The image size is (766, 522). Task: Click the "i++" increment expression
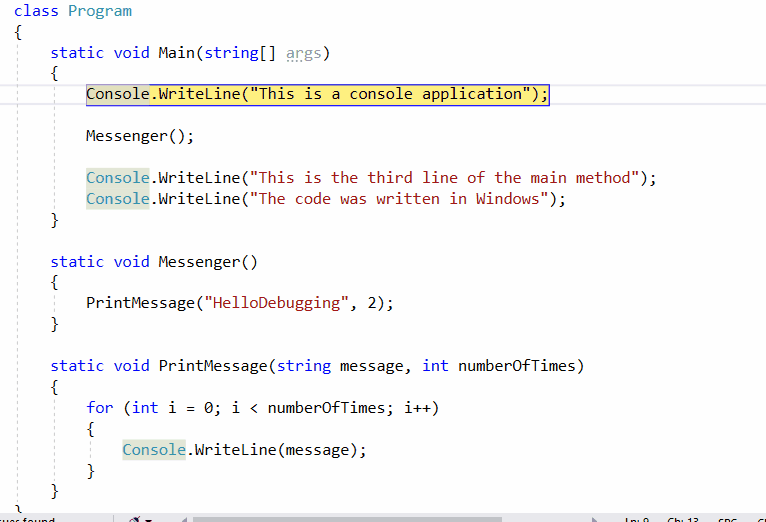(417, 408)
